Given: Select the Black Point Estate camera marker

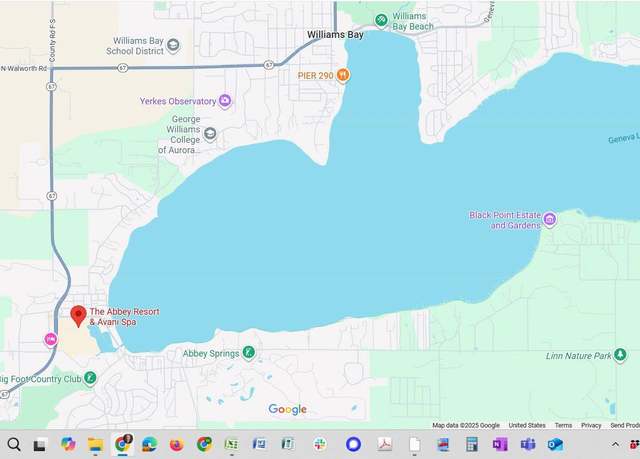Looking at the screenshot, I should 550,220.
